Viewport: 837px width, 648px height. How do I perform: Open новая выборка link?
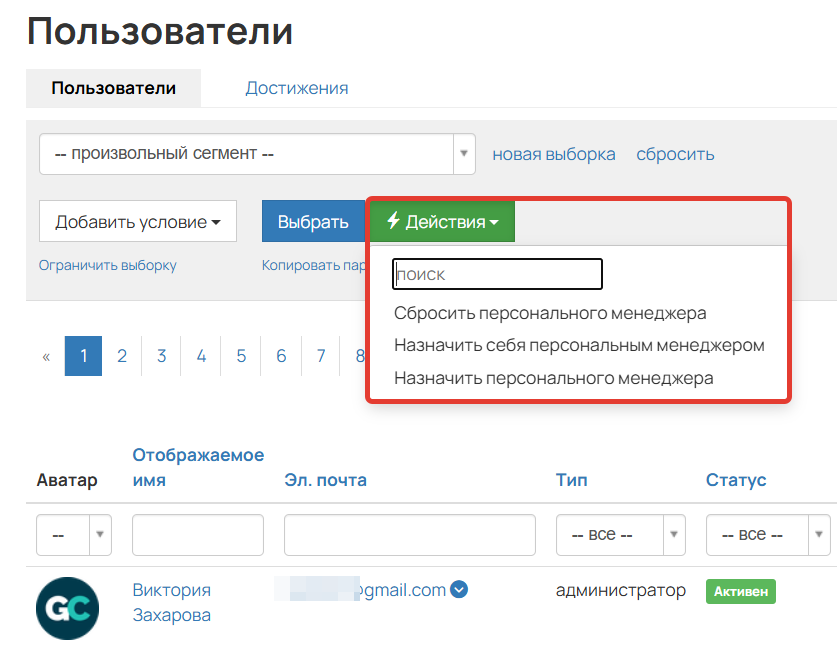(552, 153)
